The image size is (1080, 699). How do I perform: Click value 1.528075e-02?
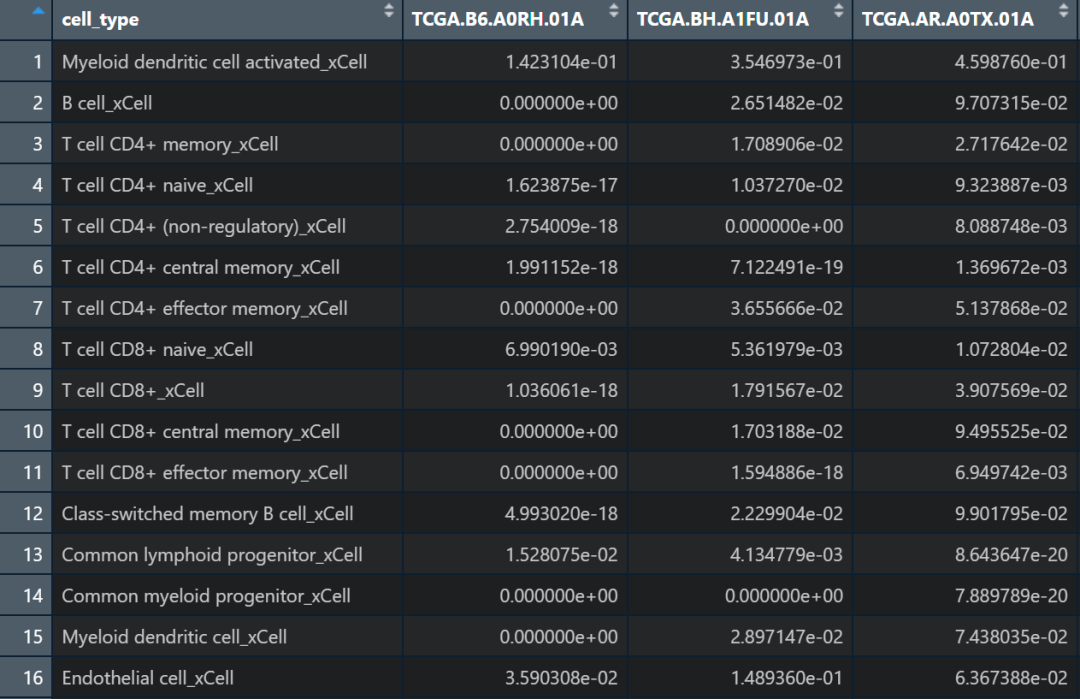click(561, 555)
